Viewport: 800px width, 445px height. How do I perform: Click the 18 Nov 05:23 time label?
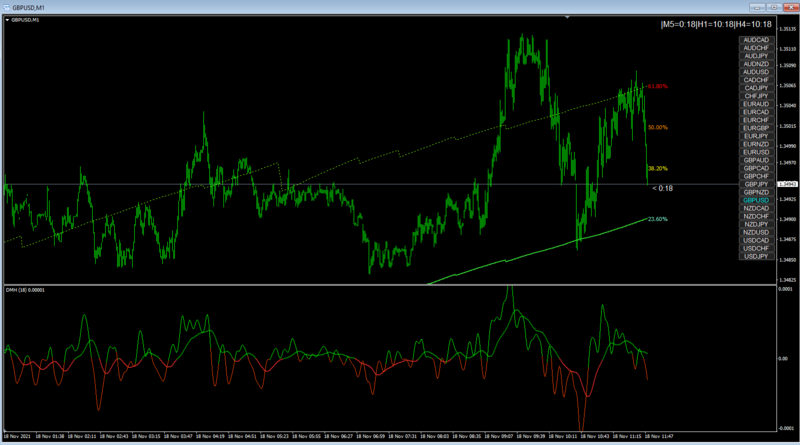point(274,436)
